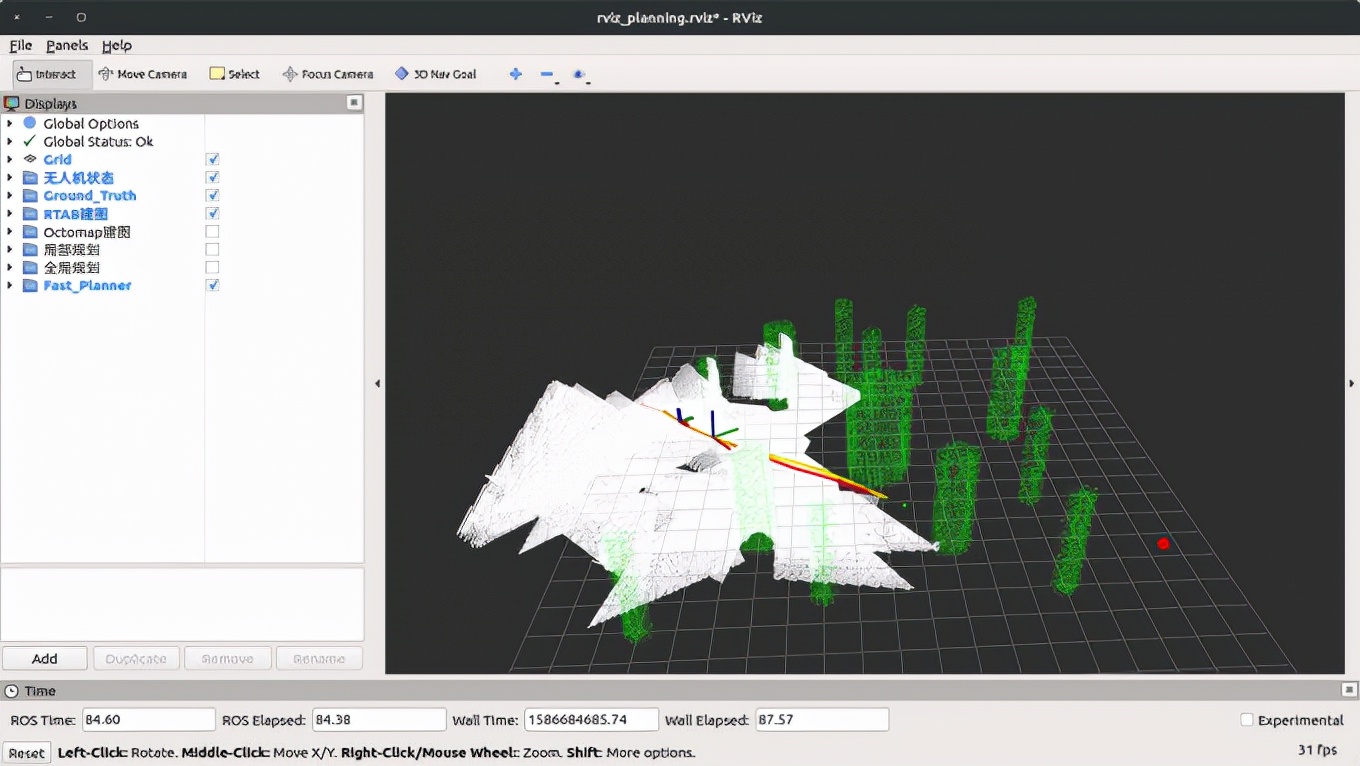Image resolution: width=1360 pixels, height=766 pixels.
Task: Click the Reset button
Action: click(27, 753)
